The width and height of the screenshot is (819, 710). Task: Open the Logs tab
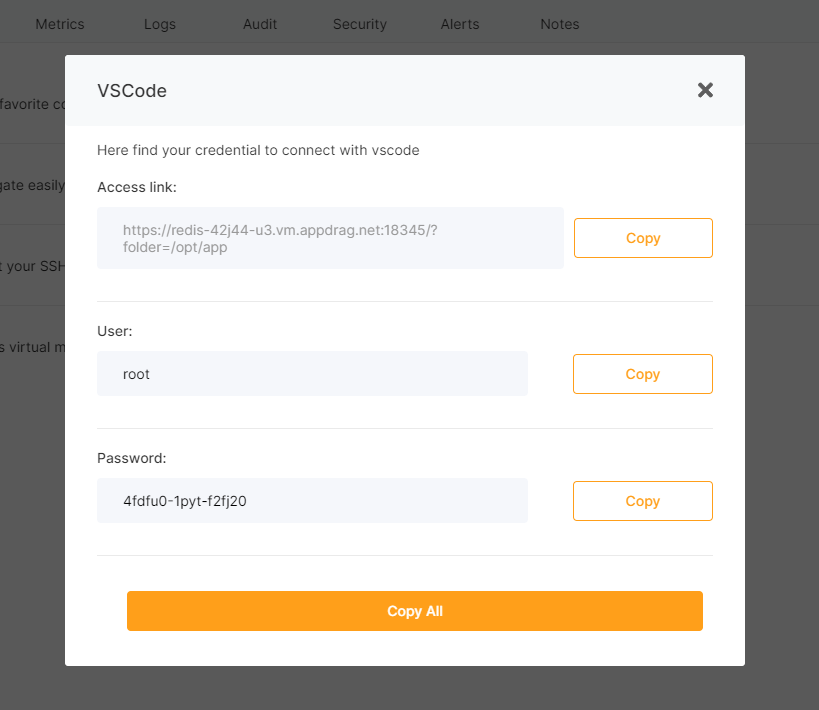coord(160,24)
